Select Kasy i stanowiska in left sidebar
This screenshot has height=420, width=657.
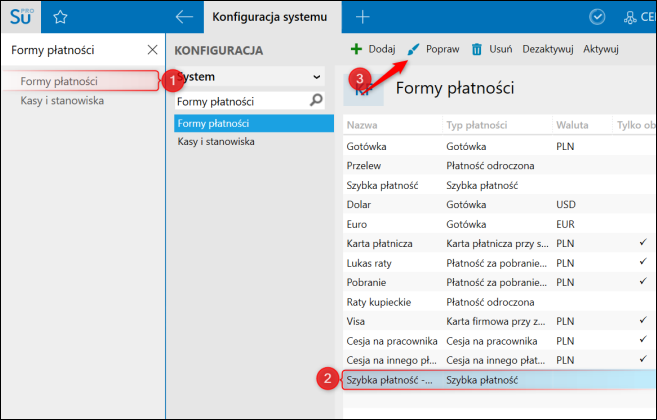click(x=62, y=100)
